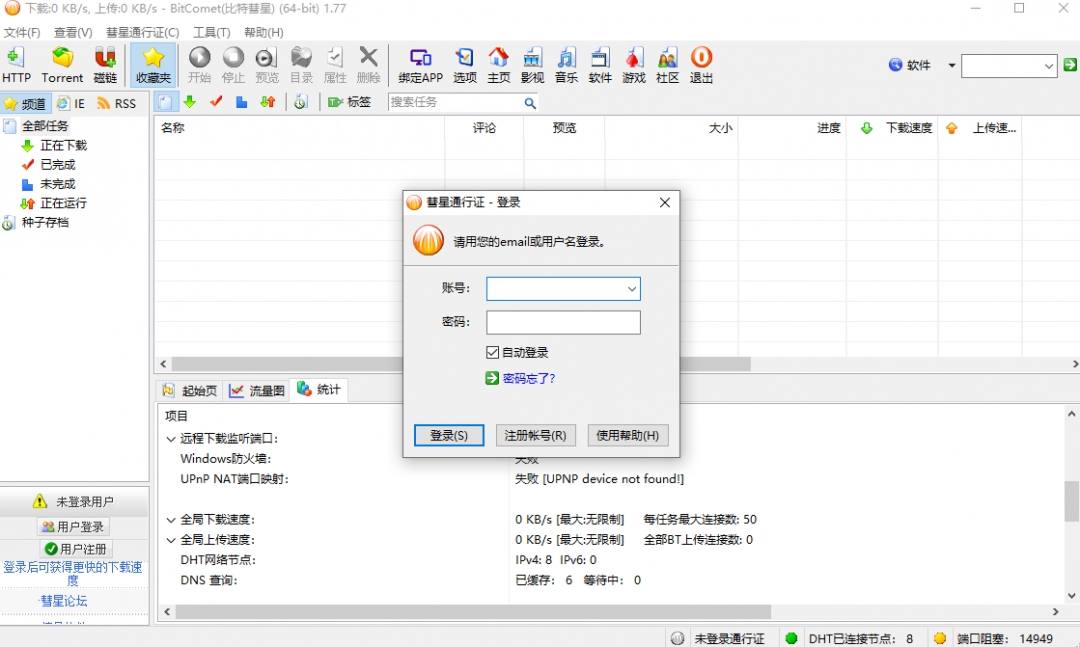
Task: Filter by downloading green arrow icon
Action: click(190, 102)
